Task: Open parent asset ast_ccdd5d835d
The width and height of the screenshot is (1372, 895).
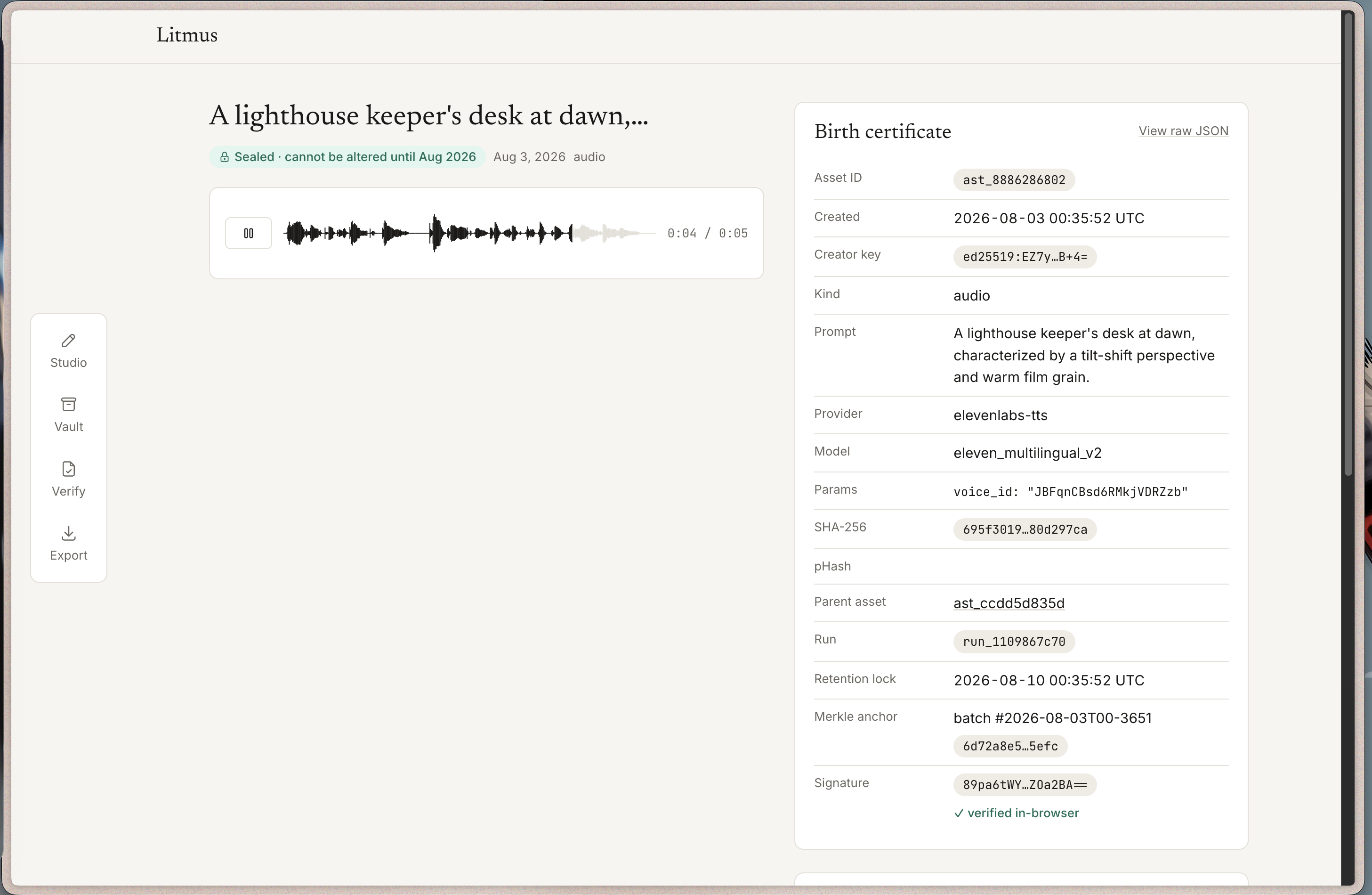Action: pos(1009,603)
